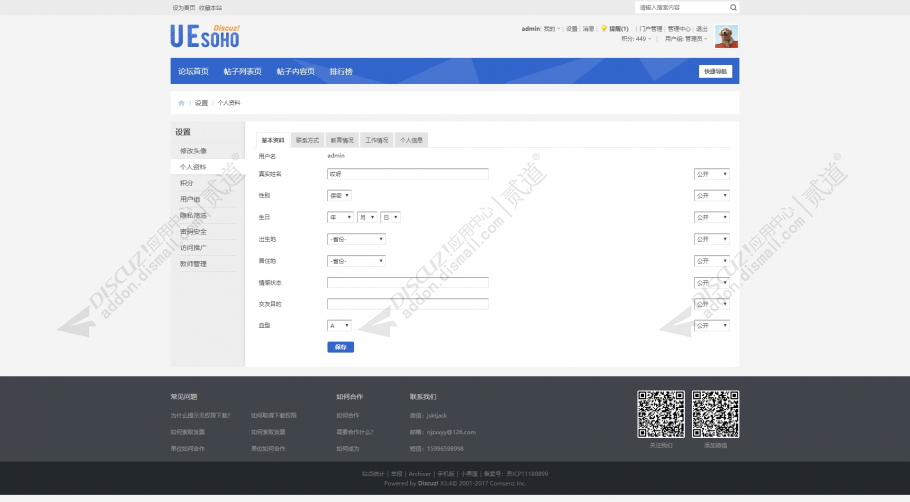Image resolution: width=910 pixels, height=502 pixels.
Task: Open the birthday 月 dropdown
Action: [367, 217]
